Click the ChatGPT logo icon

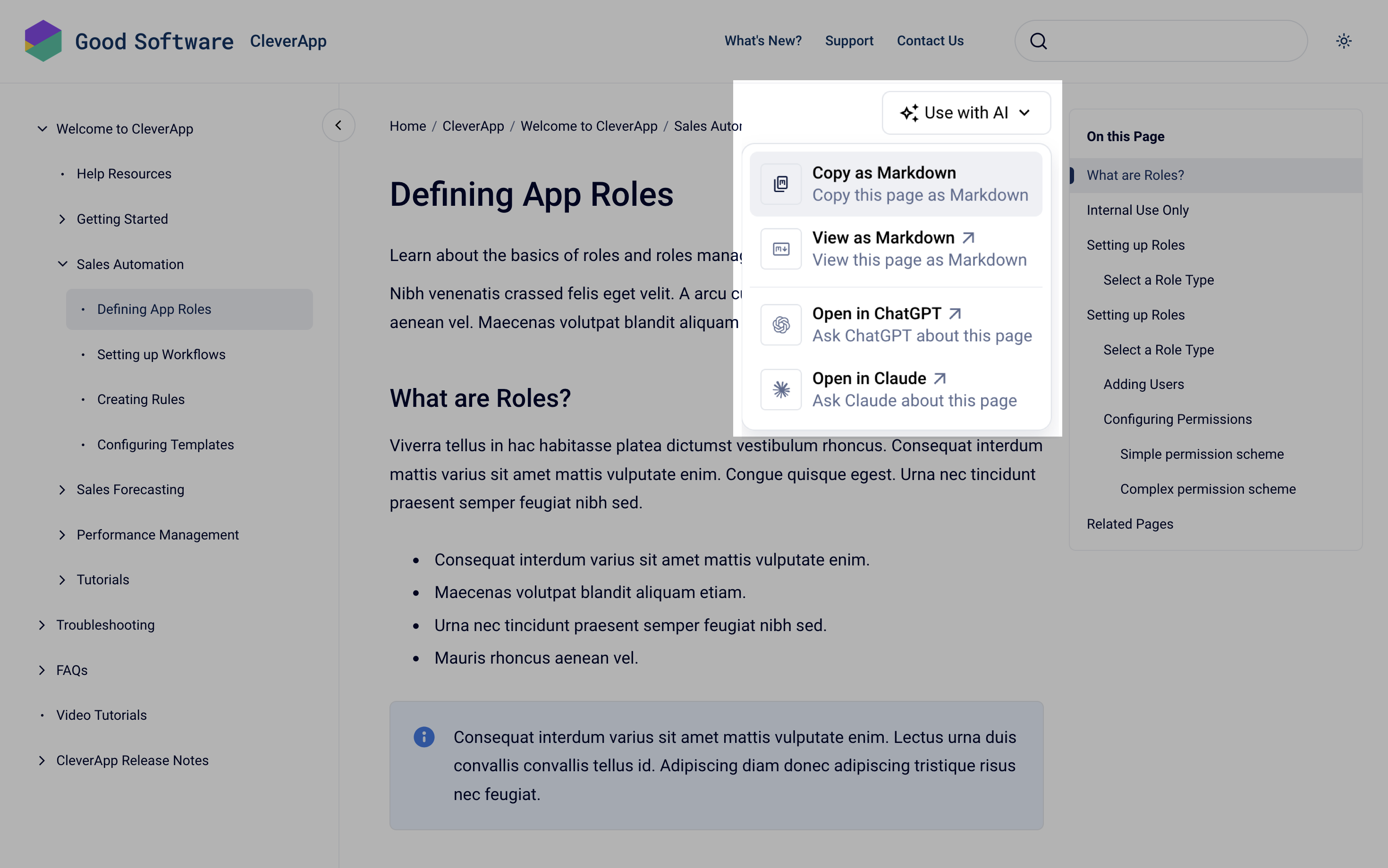(x=781, y=325)
